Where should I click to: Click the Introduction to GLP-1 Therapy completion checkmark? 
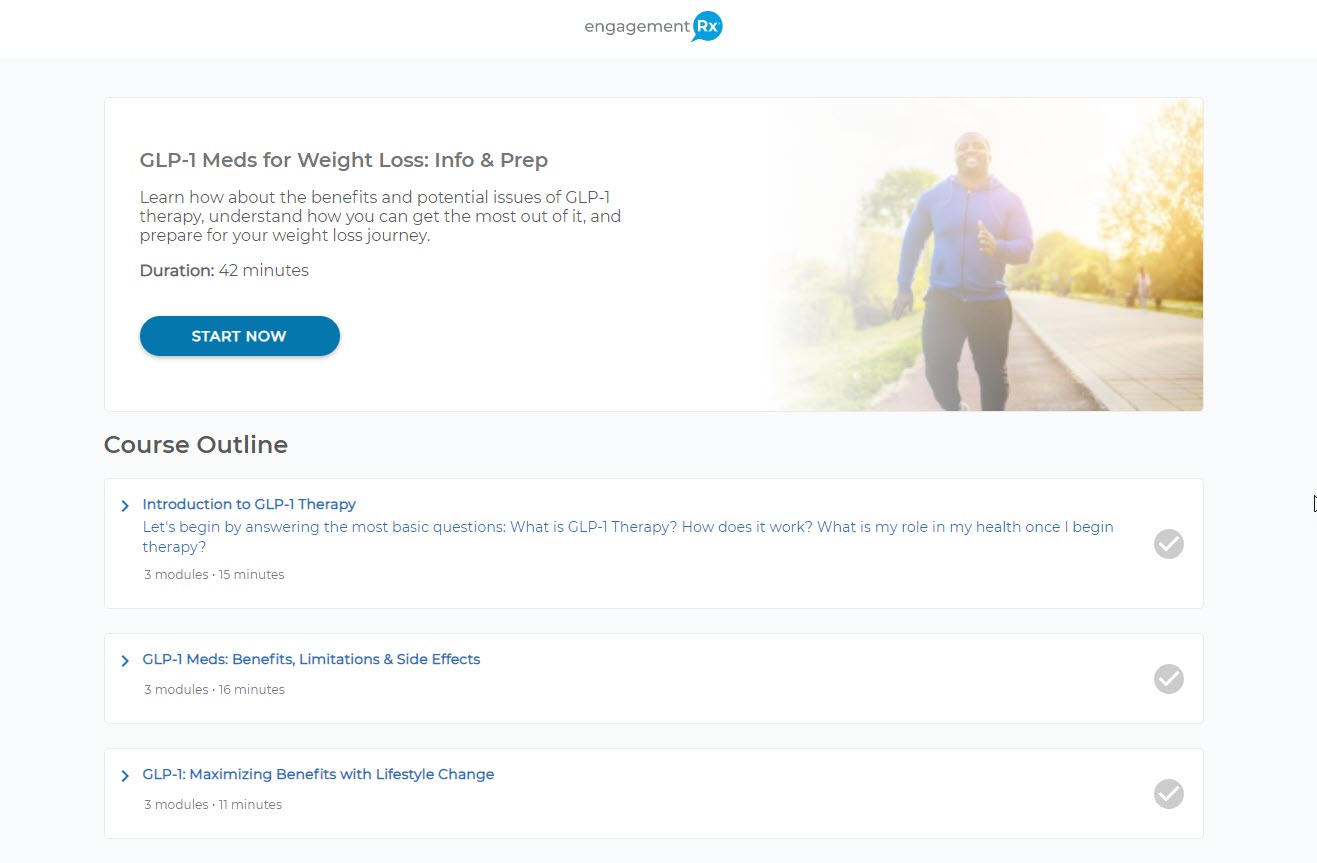point(1168,544)
